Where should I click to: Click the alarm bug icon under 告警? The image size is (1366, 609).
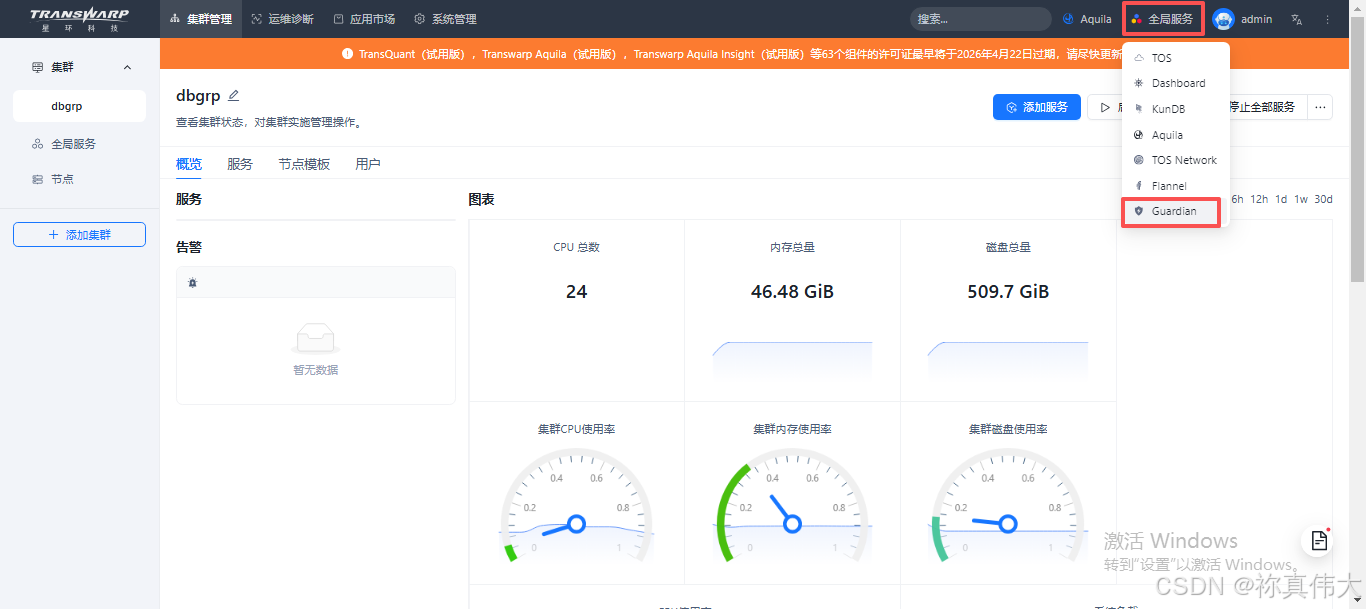click(193, 283)
